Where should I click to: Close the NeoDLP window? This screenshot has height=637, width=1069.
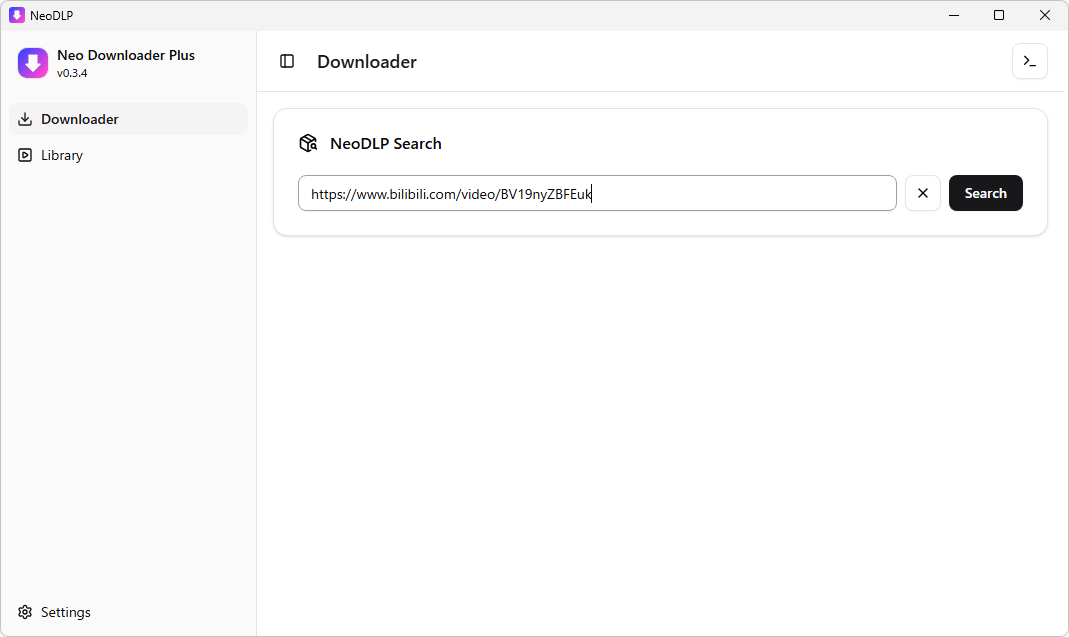(1045, 15)
